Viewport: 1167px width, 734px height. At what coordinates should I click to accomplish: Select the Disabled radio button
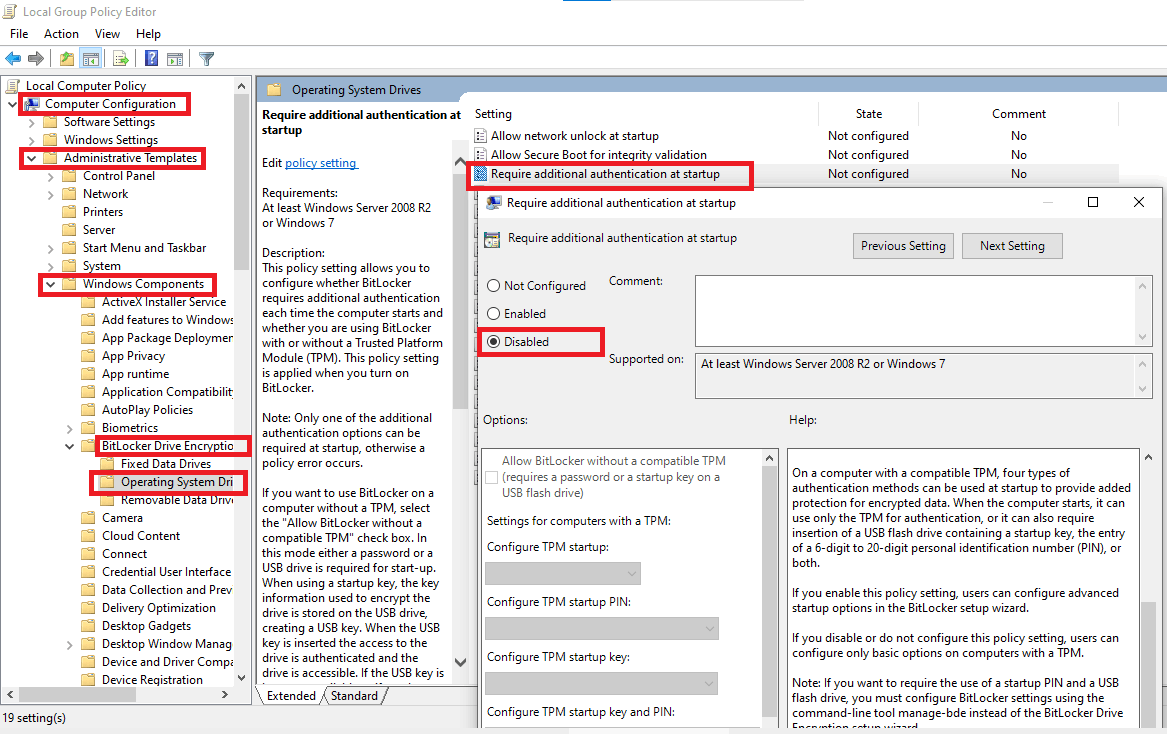(493, 342)
